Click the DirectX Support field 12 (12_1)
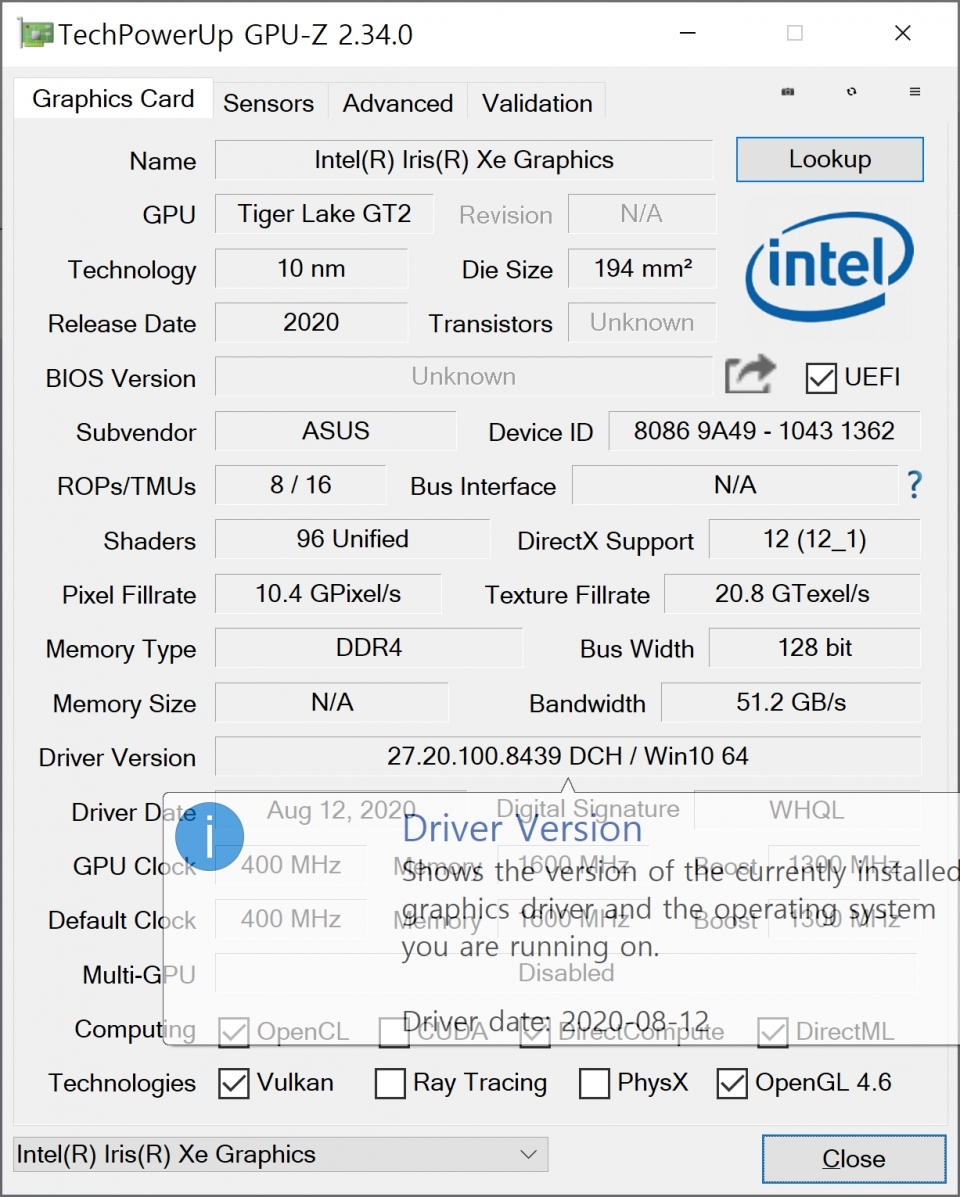The width and height of the screenshot is (960, 1197). 814,539
